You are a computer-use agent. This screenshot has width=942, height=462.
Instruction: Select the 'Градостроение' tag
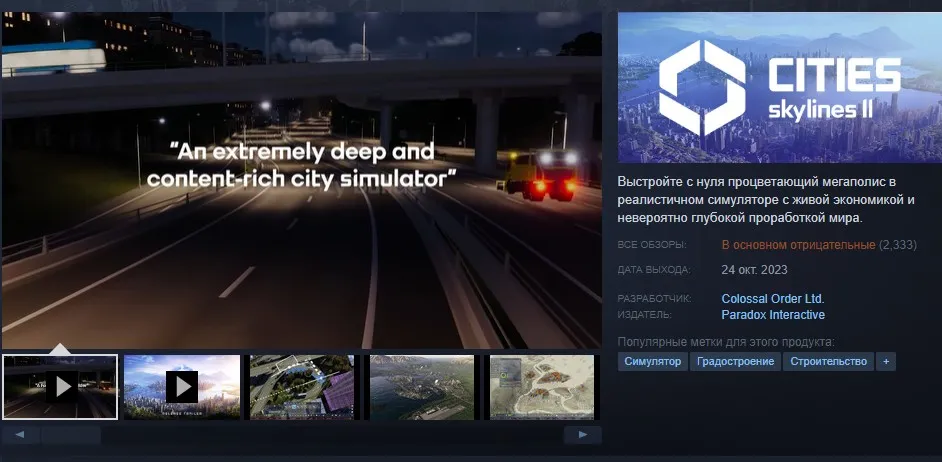click(x=735, y=362)
